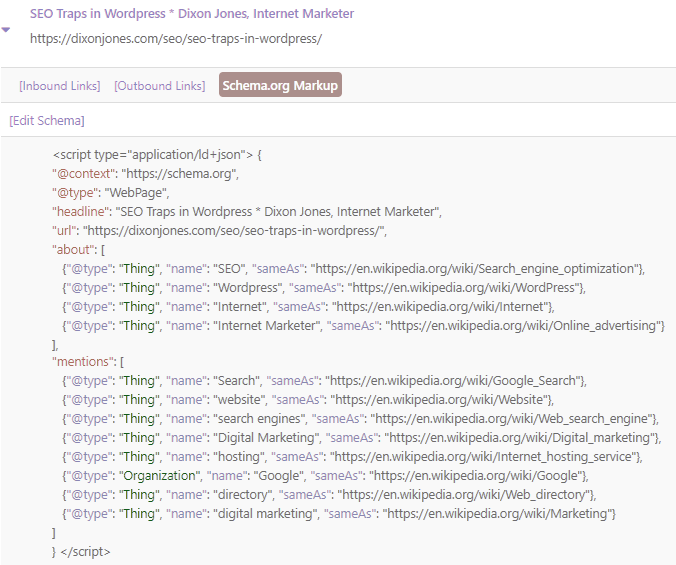
Task: Open the Edit Schema link
Action: tap(47, 121)
